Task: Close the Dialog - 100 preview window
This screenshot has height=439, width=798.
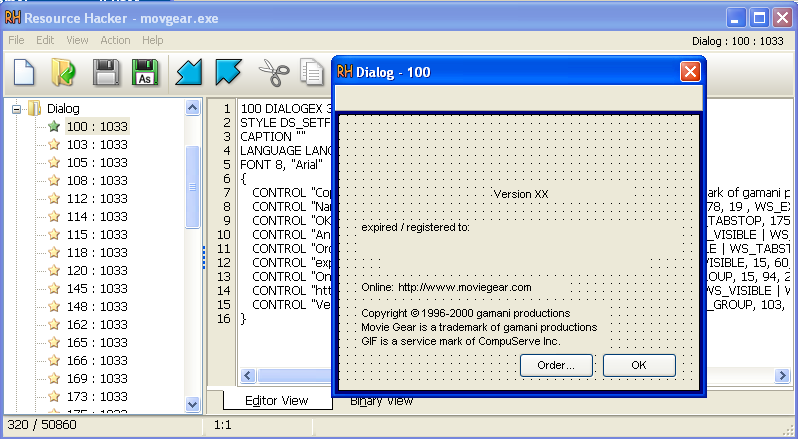Action: [x=690, y=72]
